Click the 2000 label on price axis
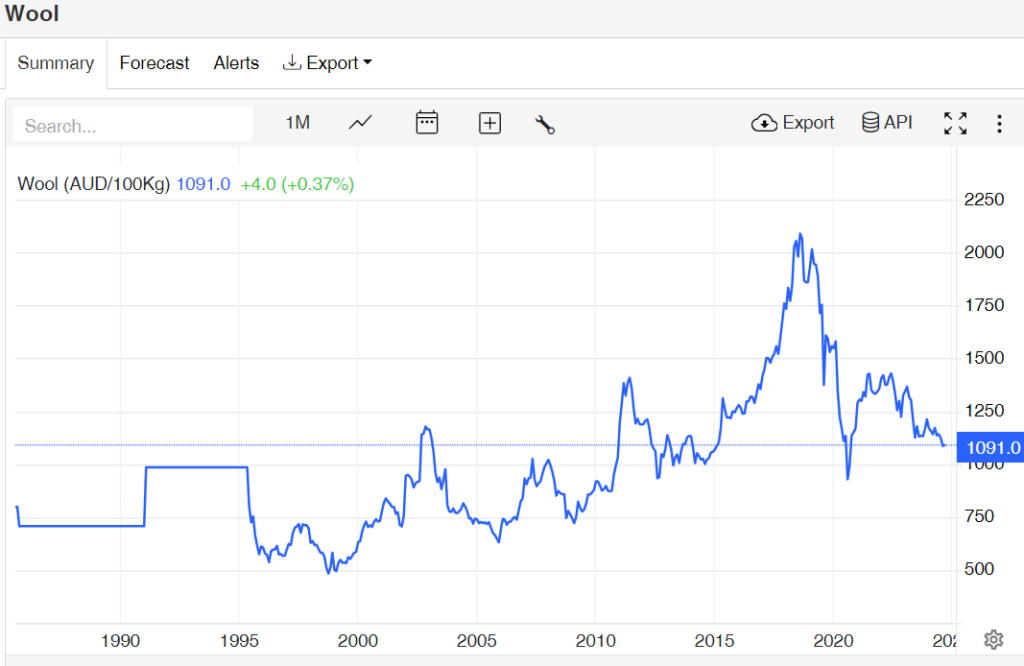Image resolution: width=1024 pixels, height=666 pixels. point(984,252)
